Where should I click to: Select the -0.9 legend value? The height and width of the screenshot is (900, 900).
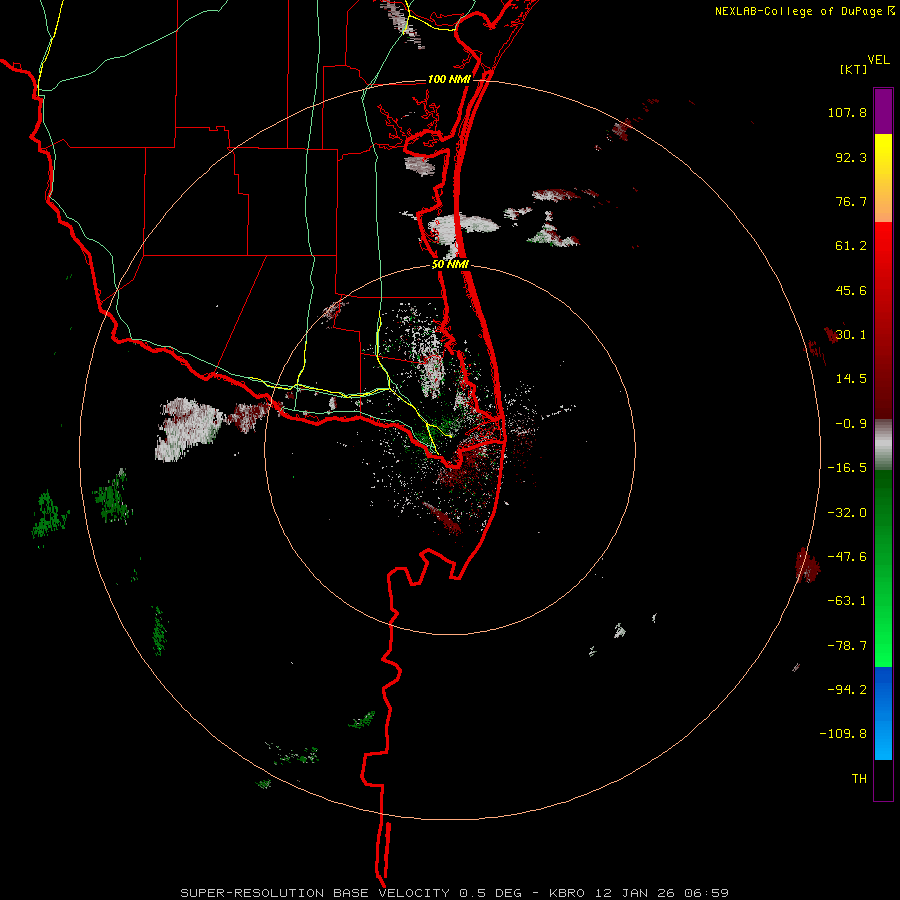851,424
